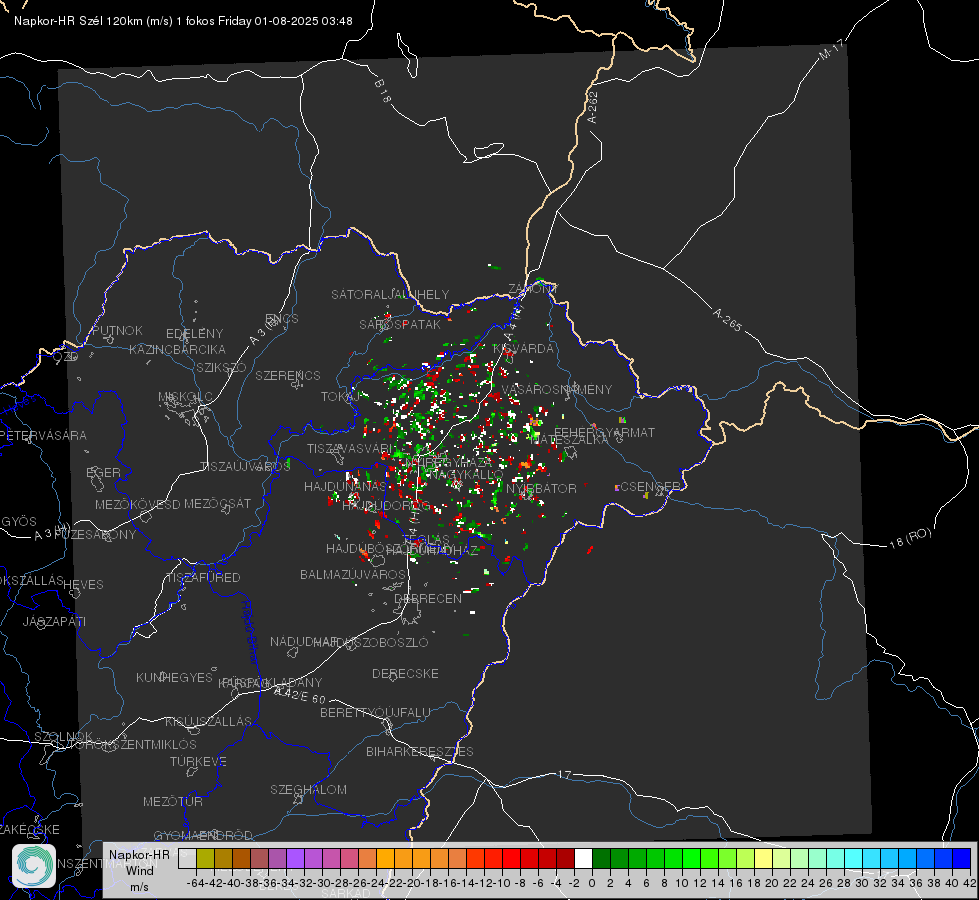Click the HAJDÚNÁNÁS town label

(345, 486)
